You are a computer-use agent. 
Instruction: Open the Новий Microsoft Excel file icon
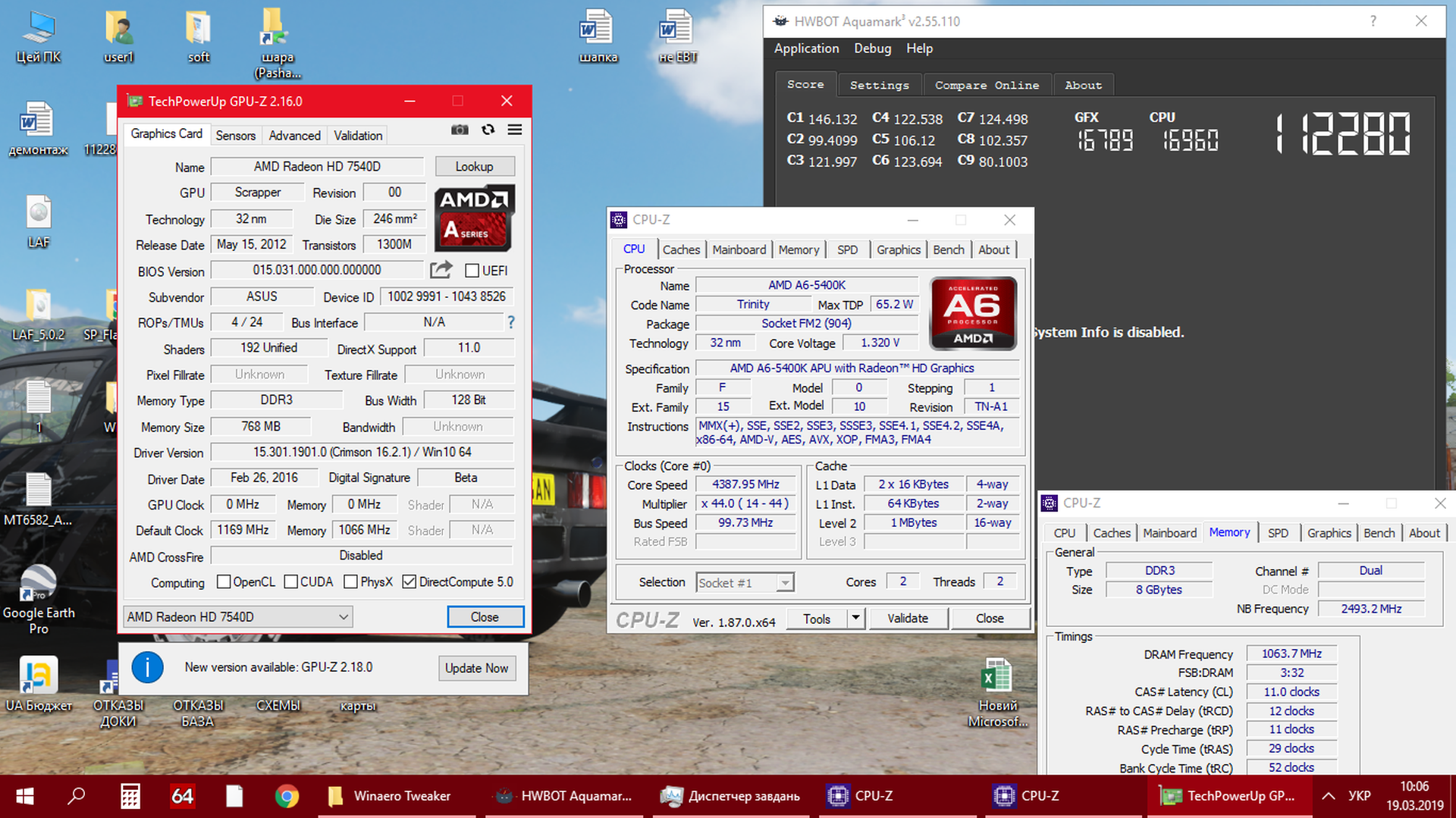[997, 693]
